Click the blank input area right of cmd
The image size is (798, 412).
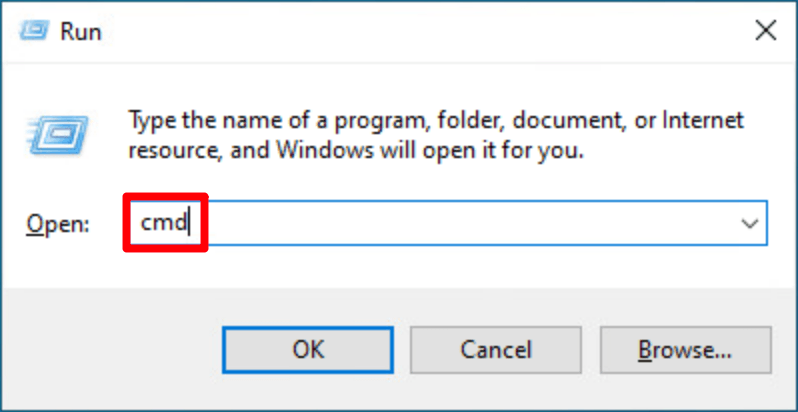(468, 223)
